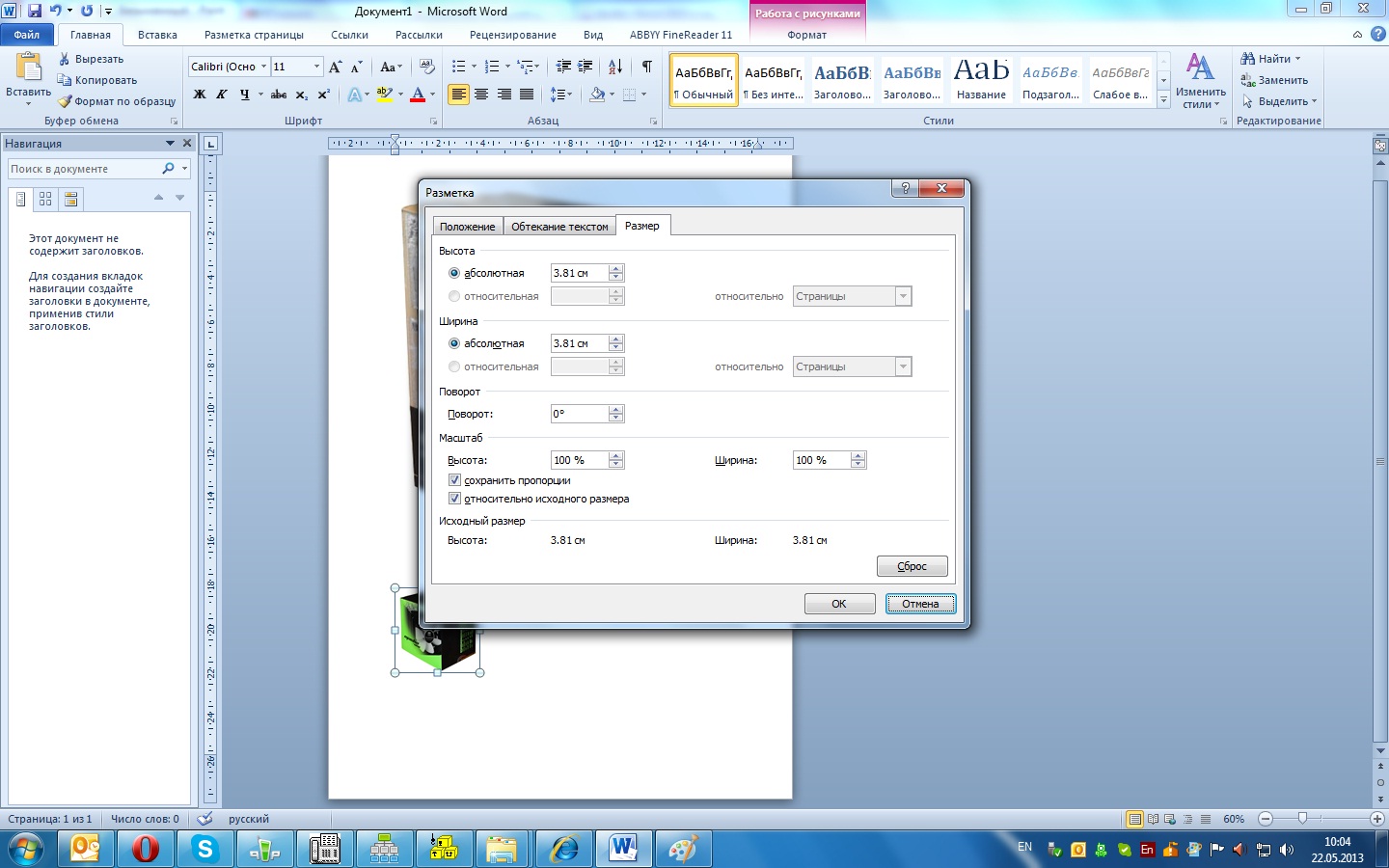Open the Заменить (Replace) tool
The height and width of the screenshot is (868, 1389).
pos(1274,80)
